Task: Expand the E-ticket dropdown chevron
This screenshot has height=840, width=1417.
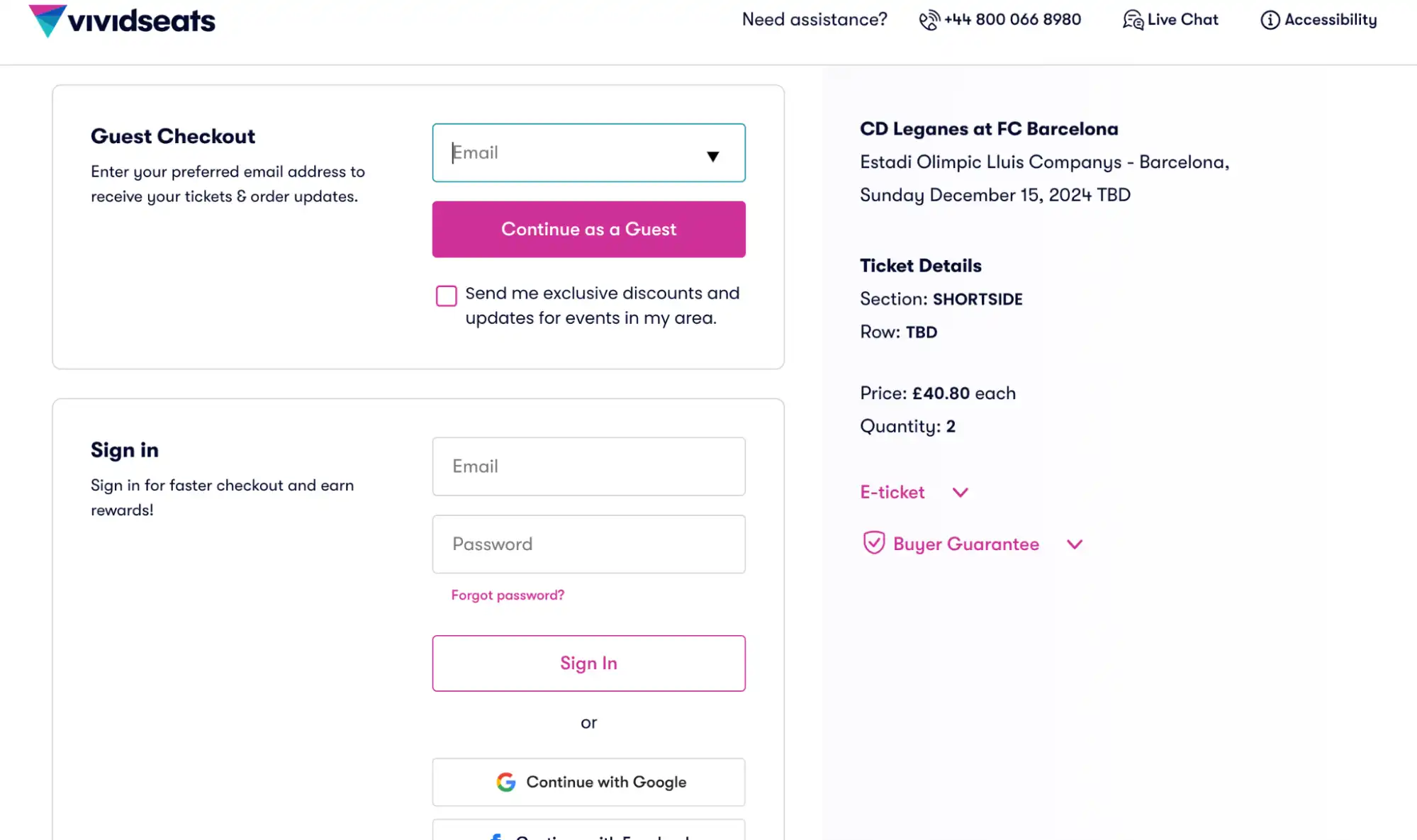Action: tap(958, 491)
